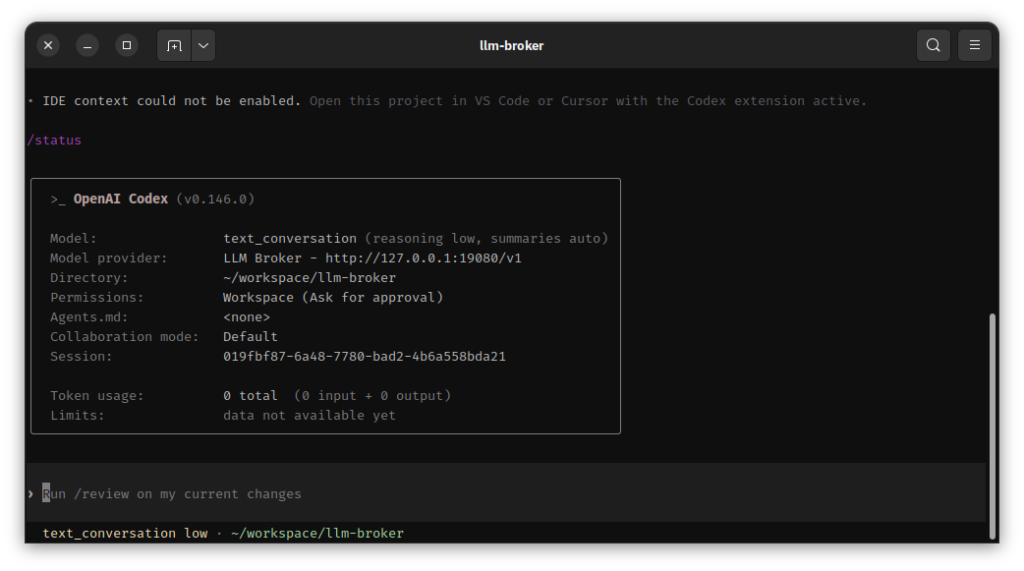1024x571 pixels.
Task: Minimize the terminal window
Action: 88,45
